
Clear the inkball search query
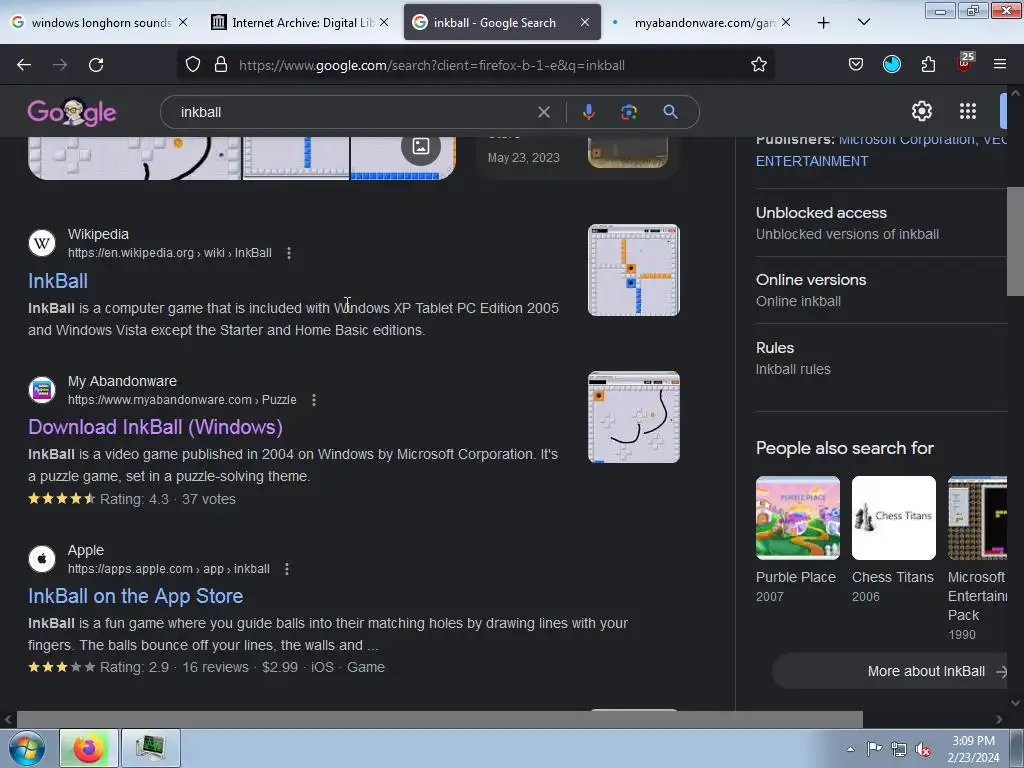(543, 112)
